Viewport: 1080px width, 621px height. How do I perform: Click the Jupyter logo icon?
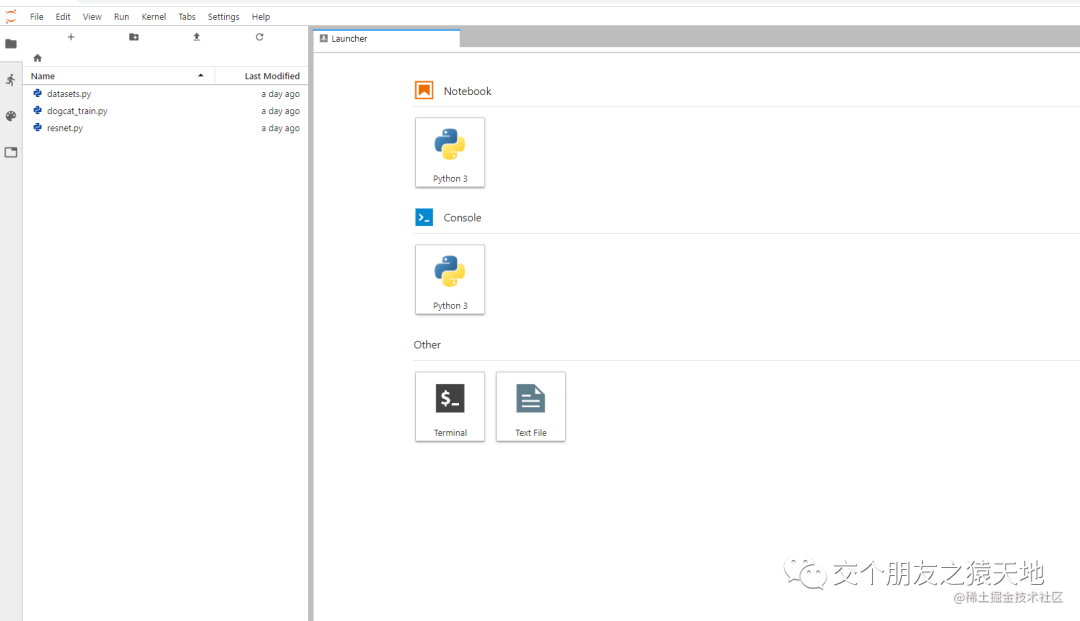tap(11, 17)
